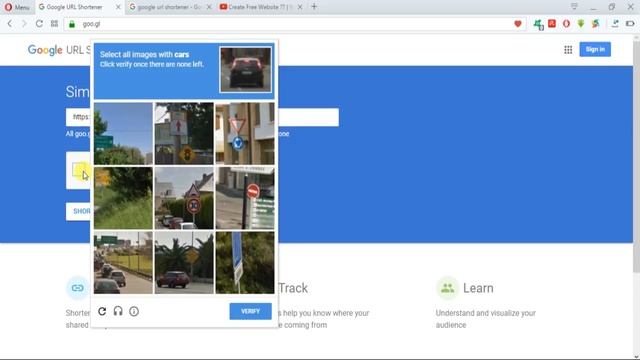
Task: Bookmark page with the heart icon
Action: 518,24
